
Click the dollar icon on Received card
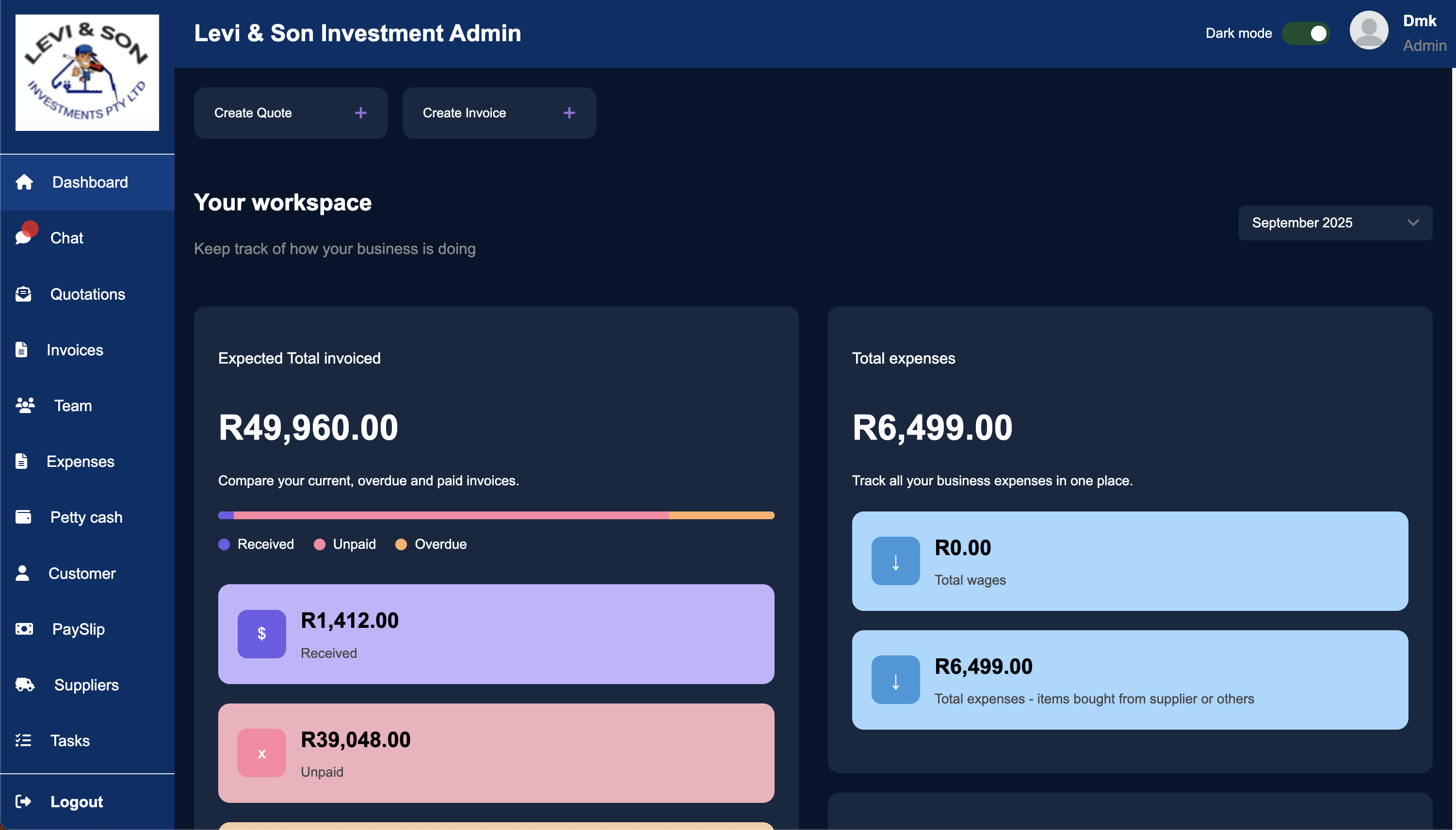262,634
